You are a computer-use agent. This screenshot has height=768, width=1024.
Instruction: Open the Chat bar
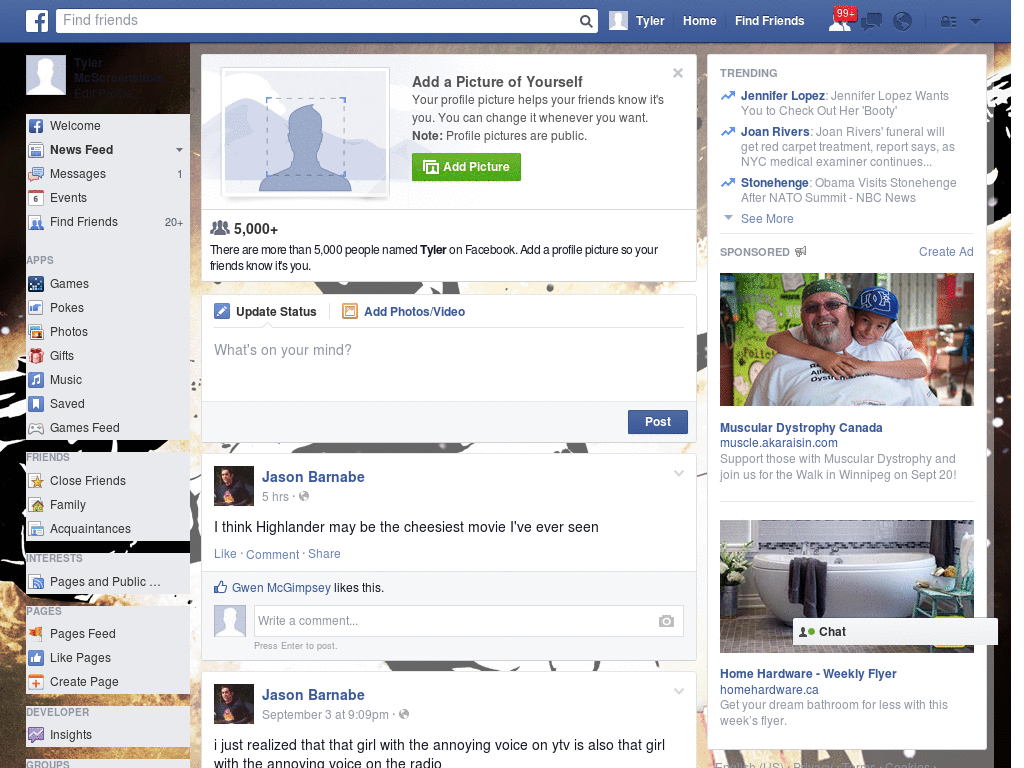(895, 632)
